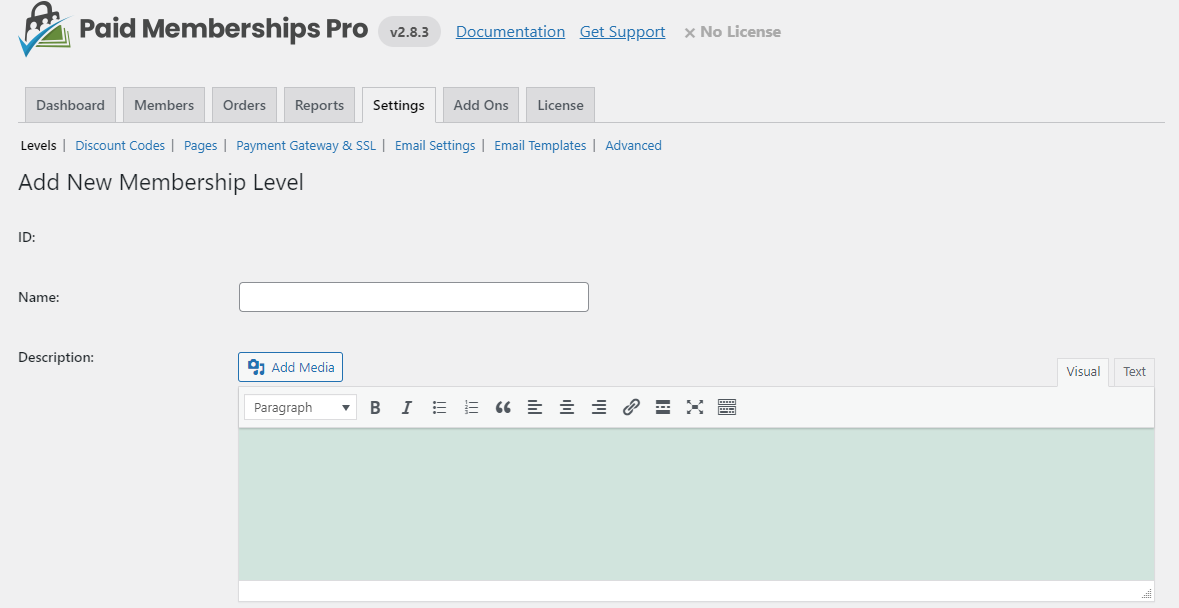Insert a numbered list
The height and width of the screenshot is (608, 1179).
pos(471,407)
